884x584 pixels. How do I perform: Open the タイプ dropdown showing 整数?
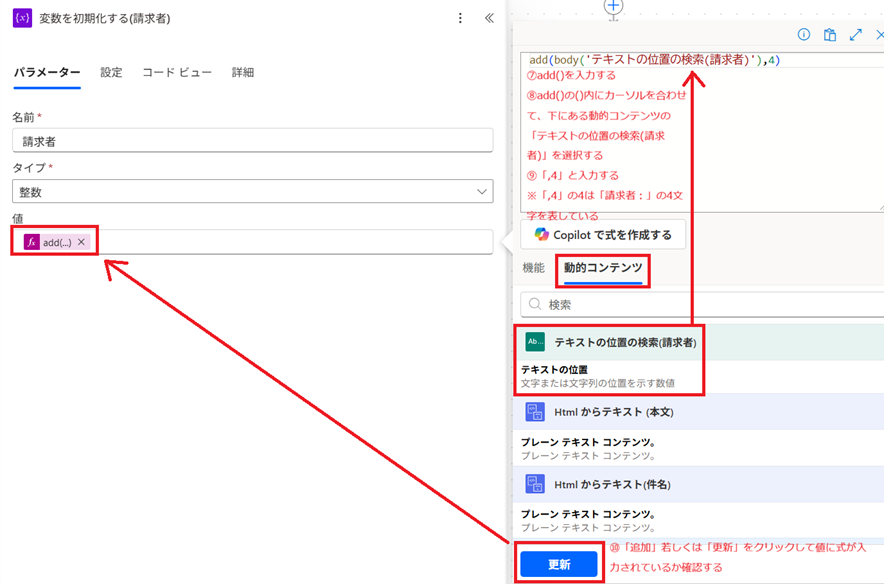pyautogui.click(x=252, y=191)
